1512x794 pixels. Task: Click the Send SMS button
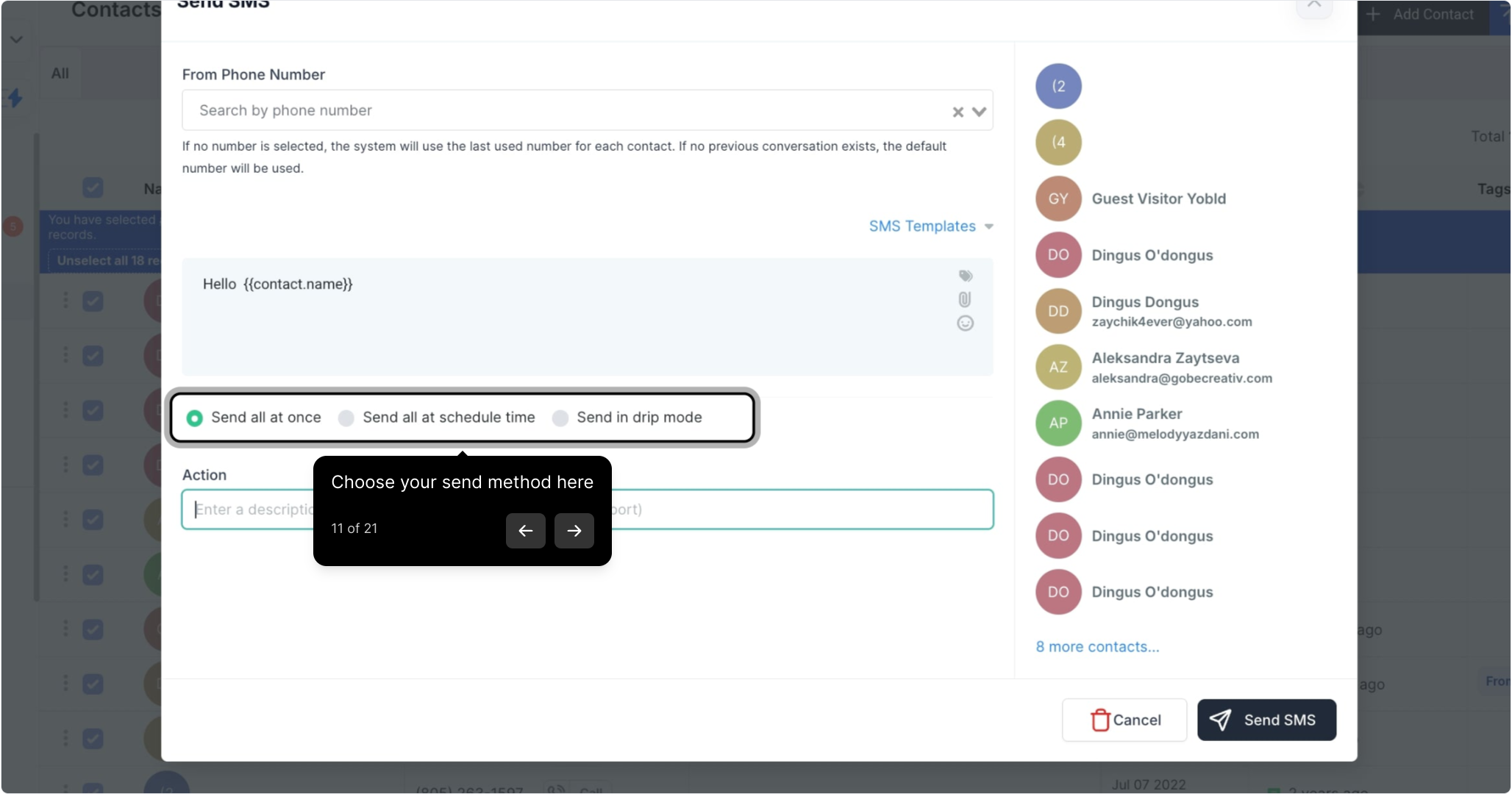coord(1266,720)
